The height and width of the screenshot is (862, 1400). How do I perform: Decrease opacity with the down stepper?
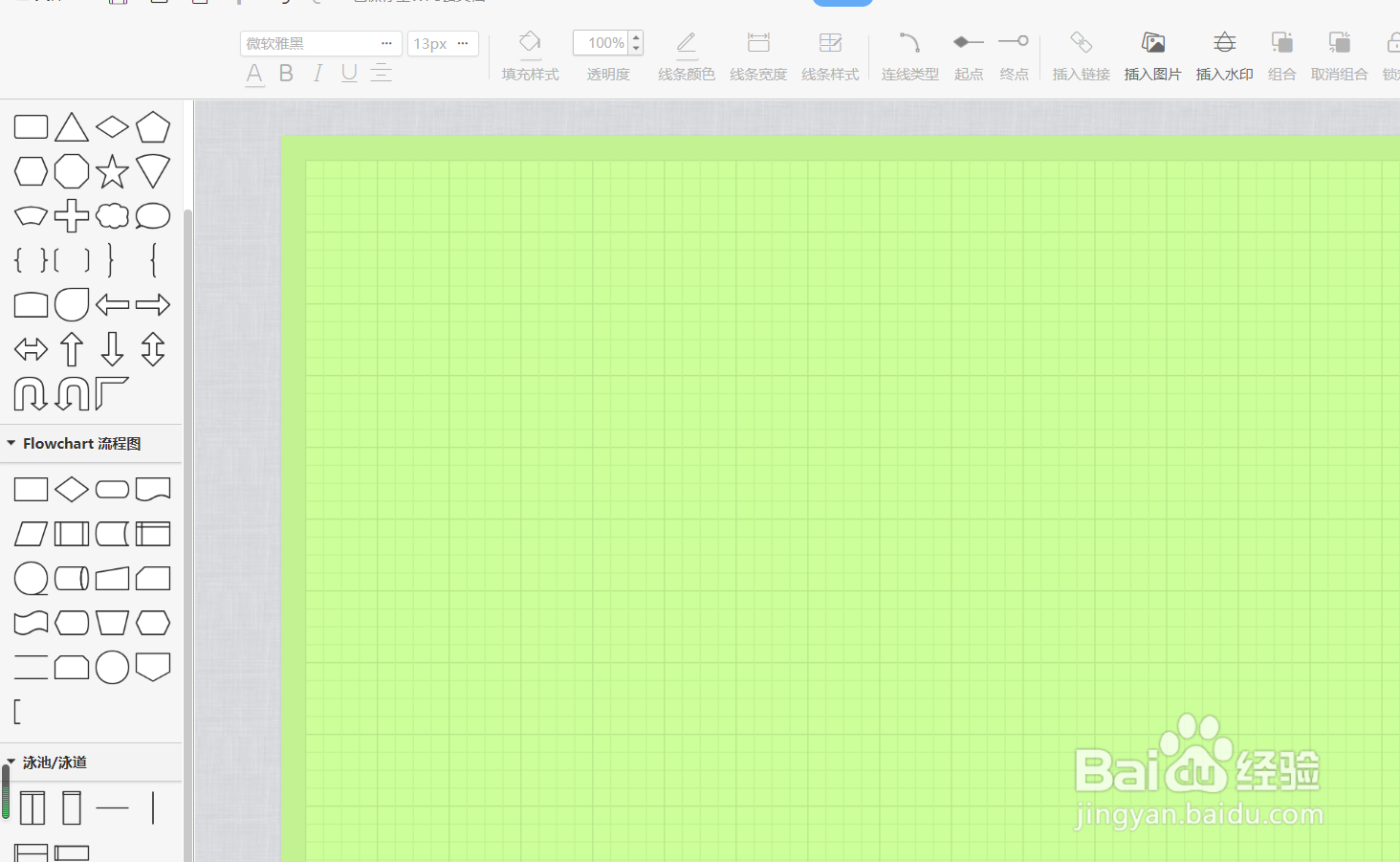636,49
